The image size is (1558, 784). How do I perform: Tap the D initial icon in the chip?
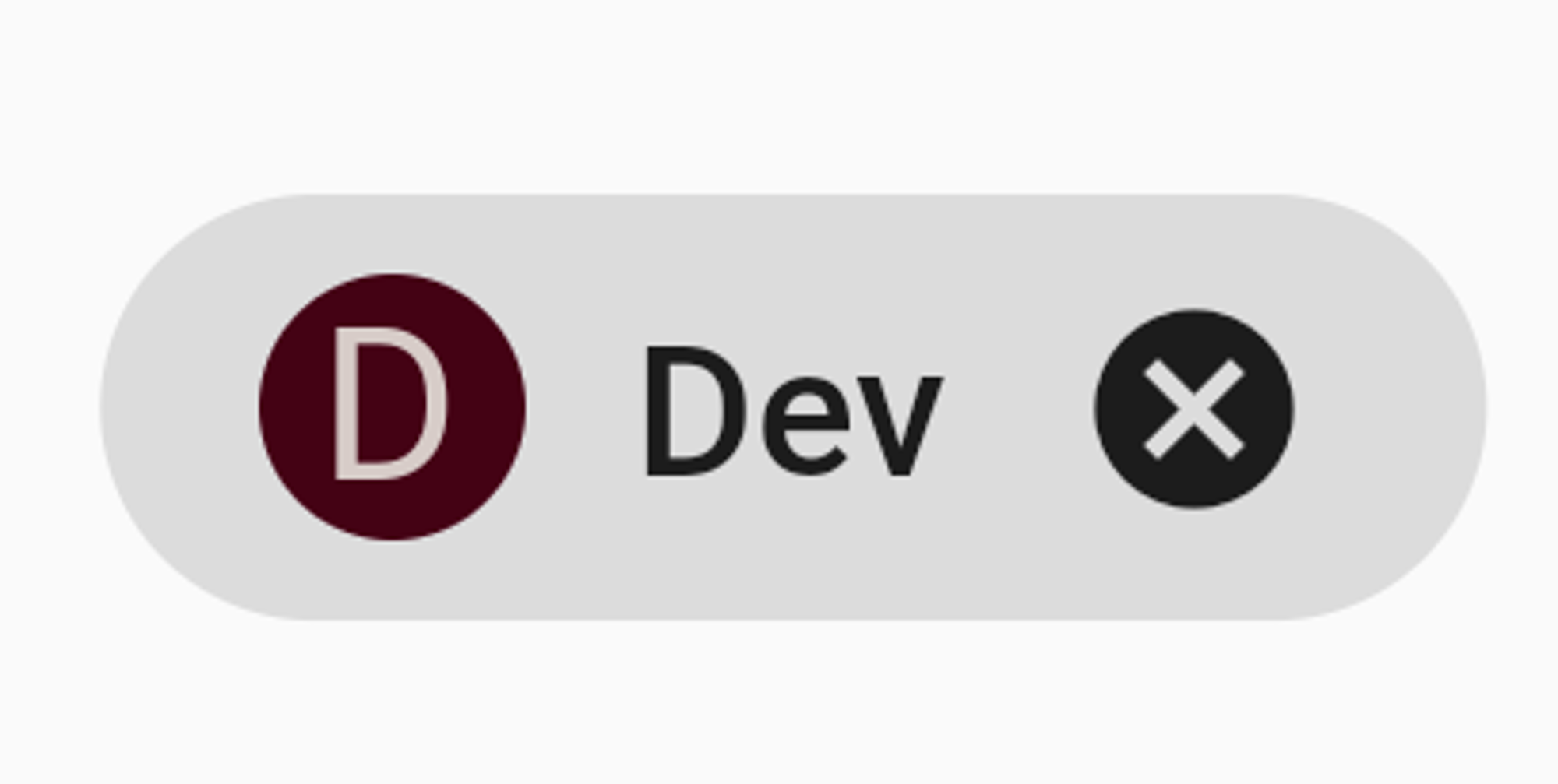tap(392, 406)
